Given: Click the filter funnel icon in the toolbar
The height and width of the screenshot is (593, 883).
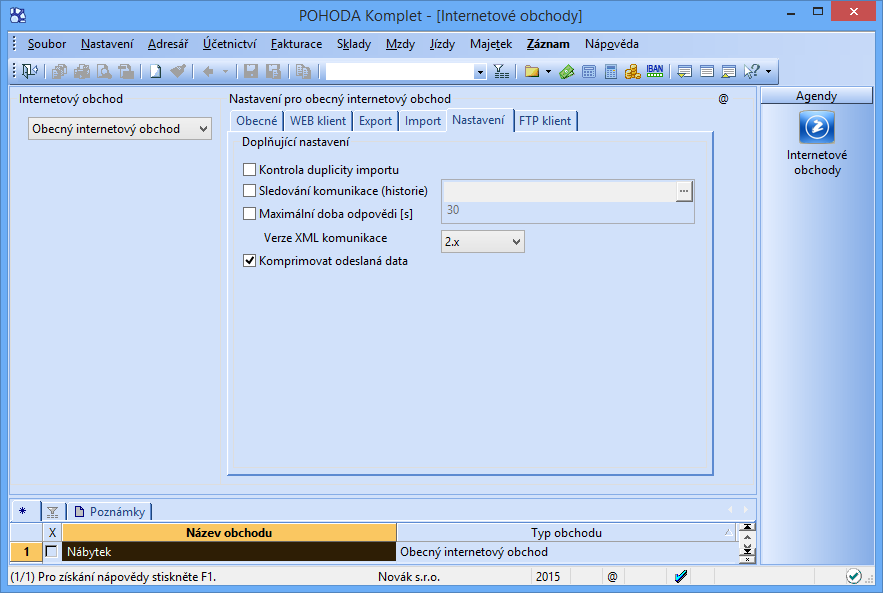Looking at the screenshot, I should (x=501, y=71).
